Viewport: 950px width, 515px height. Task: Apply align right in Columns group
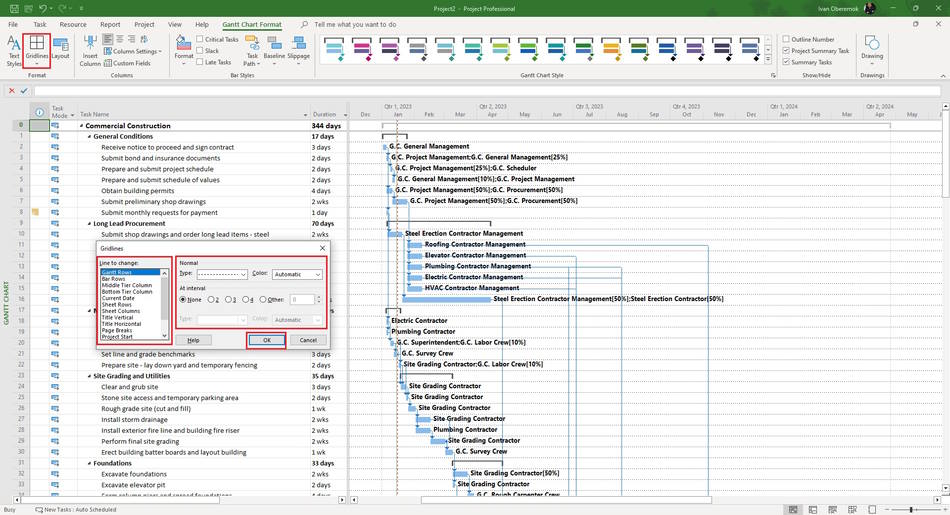tap(131, 39)
